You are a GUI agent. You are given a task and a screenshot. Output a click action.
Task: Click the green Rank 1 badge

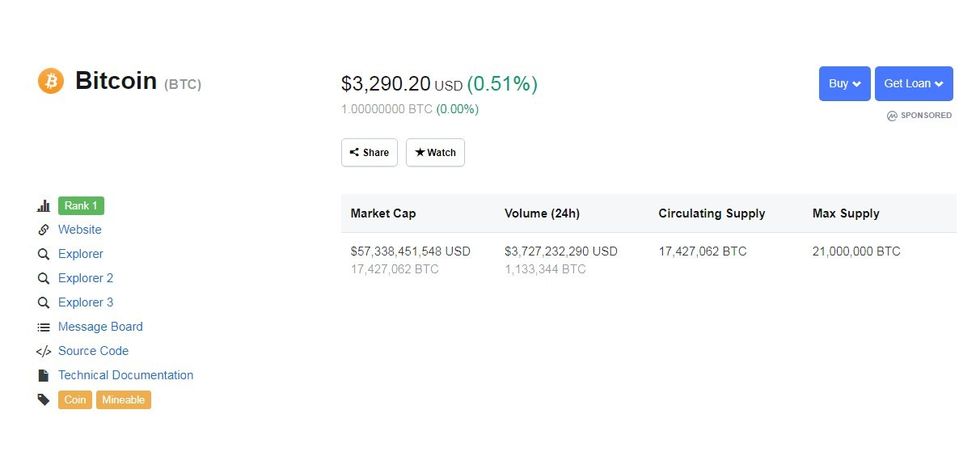pyautogui.click(x=81, y=206)
